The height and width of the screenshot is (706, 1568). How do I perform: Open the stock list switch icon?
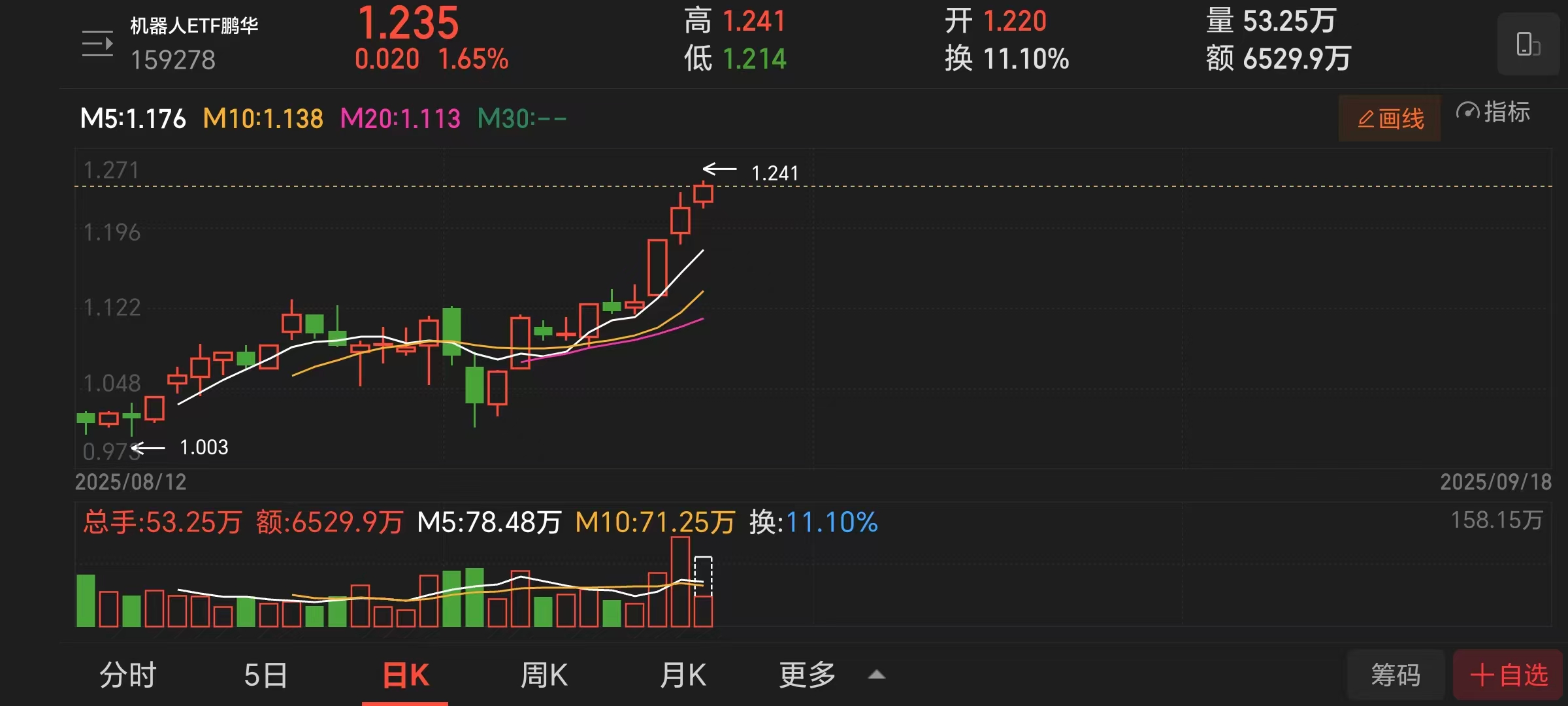click(x=97, y=44)
